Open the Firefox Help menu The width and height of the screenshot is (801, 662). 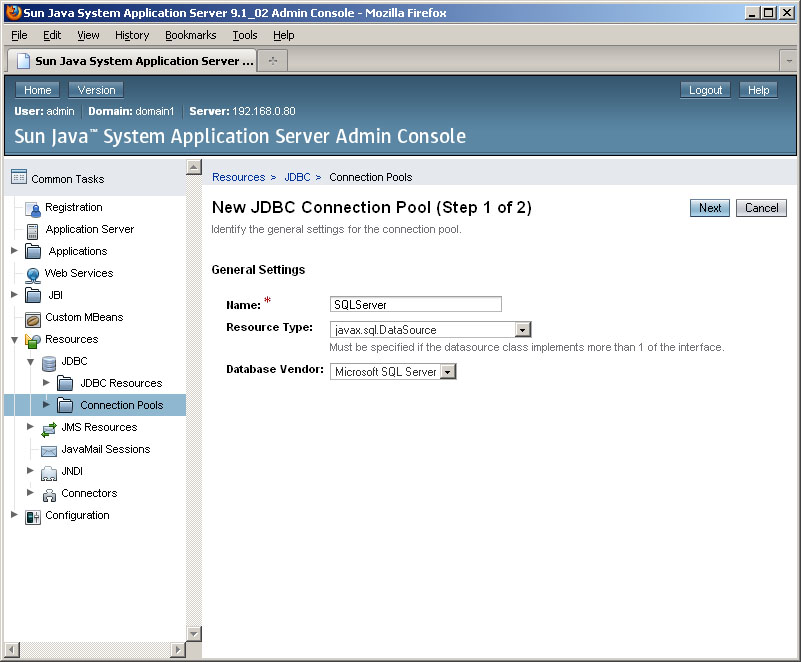pos(284,35)
